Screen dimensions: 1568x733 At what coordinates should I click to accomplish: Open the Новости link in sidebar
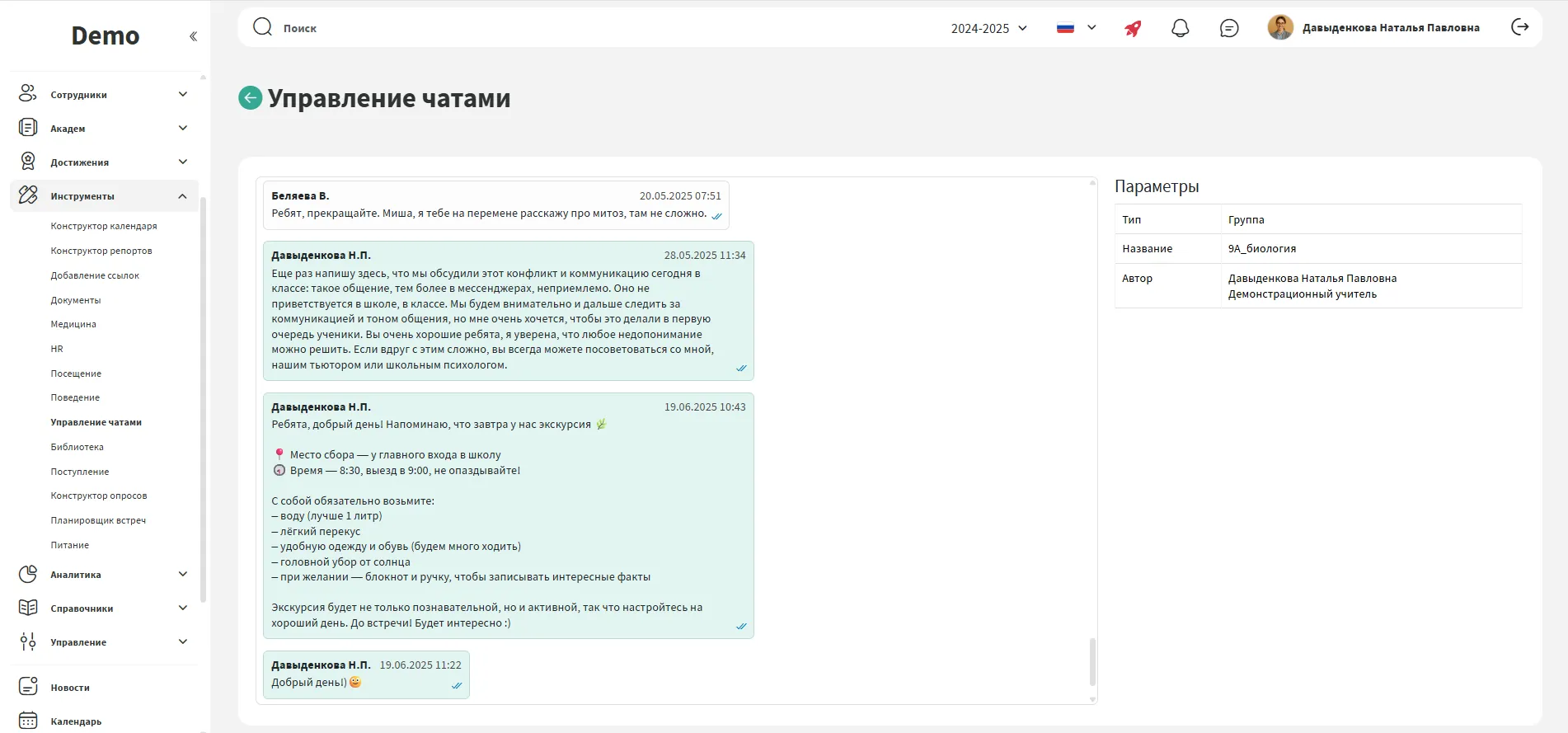click(x=70, y=688)
